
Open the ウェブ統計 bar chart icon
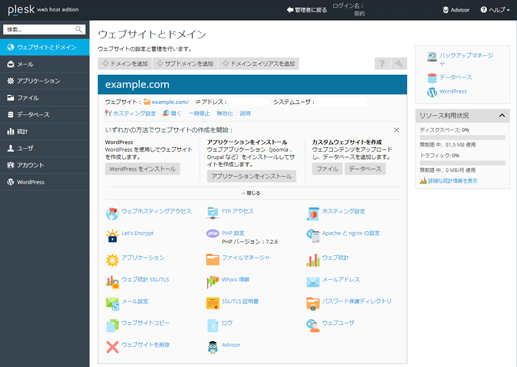pos(313,260)
